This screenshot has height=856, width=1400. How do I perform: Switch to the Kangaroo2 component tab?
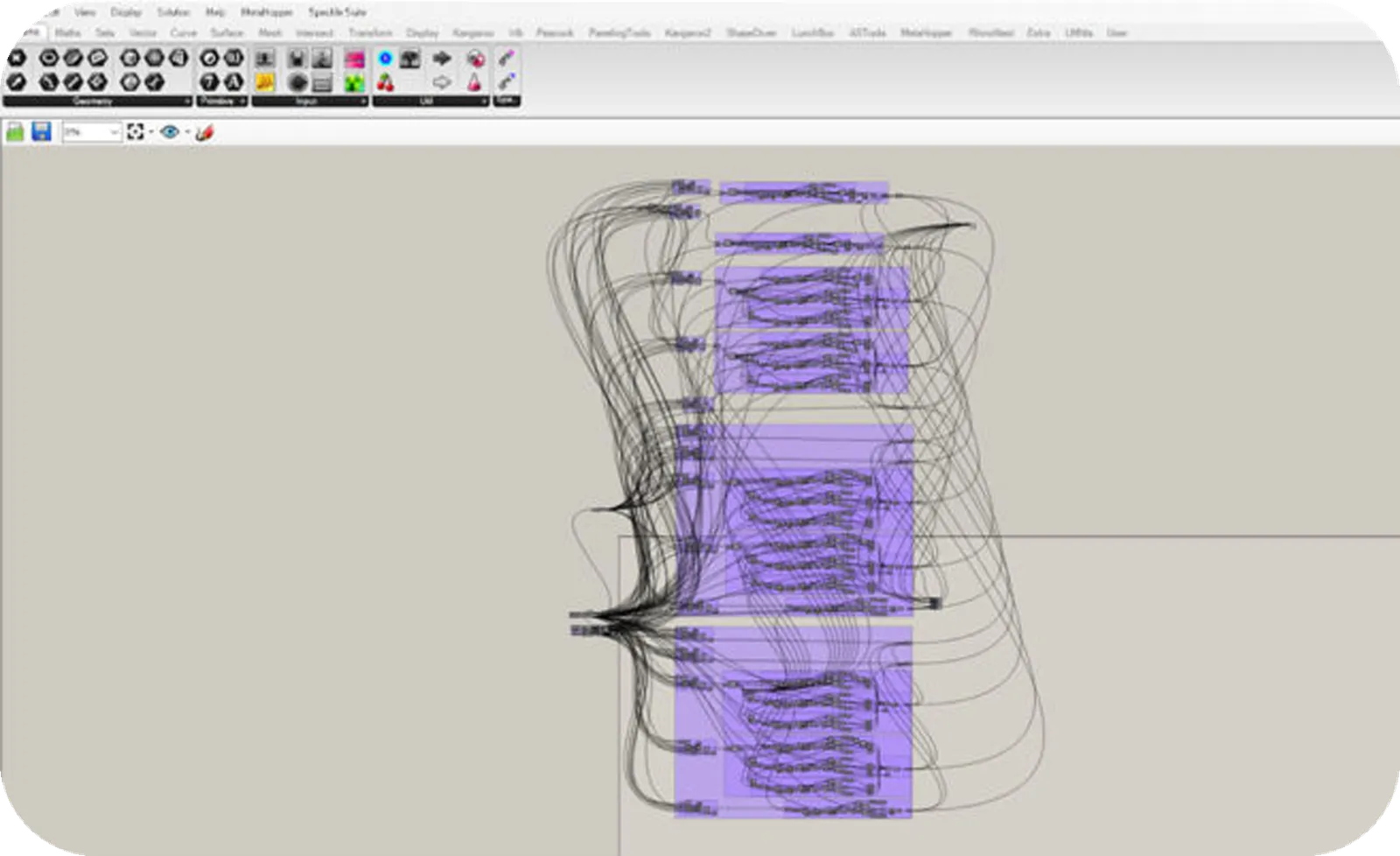coord(688,32)
